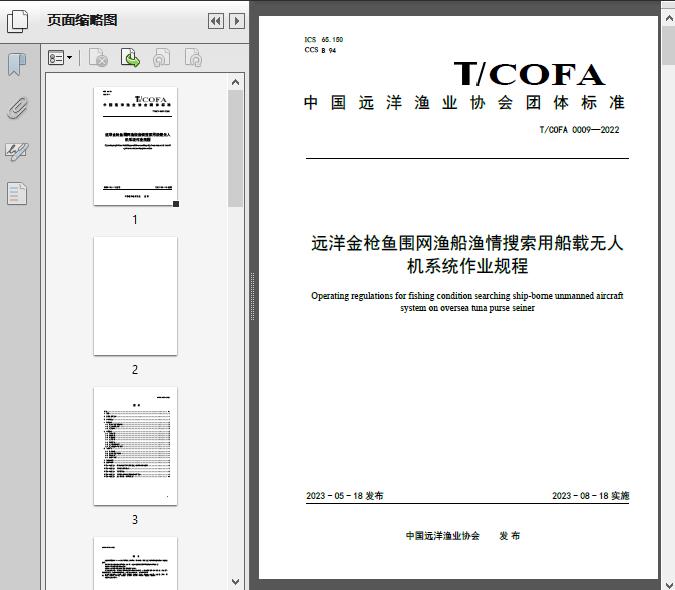Image resolution: width=675 pixels, height=590 pixels.
Task: Rotate page clockwise icon
Action: (x=193, y=58)
